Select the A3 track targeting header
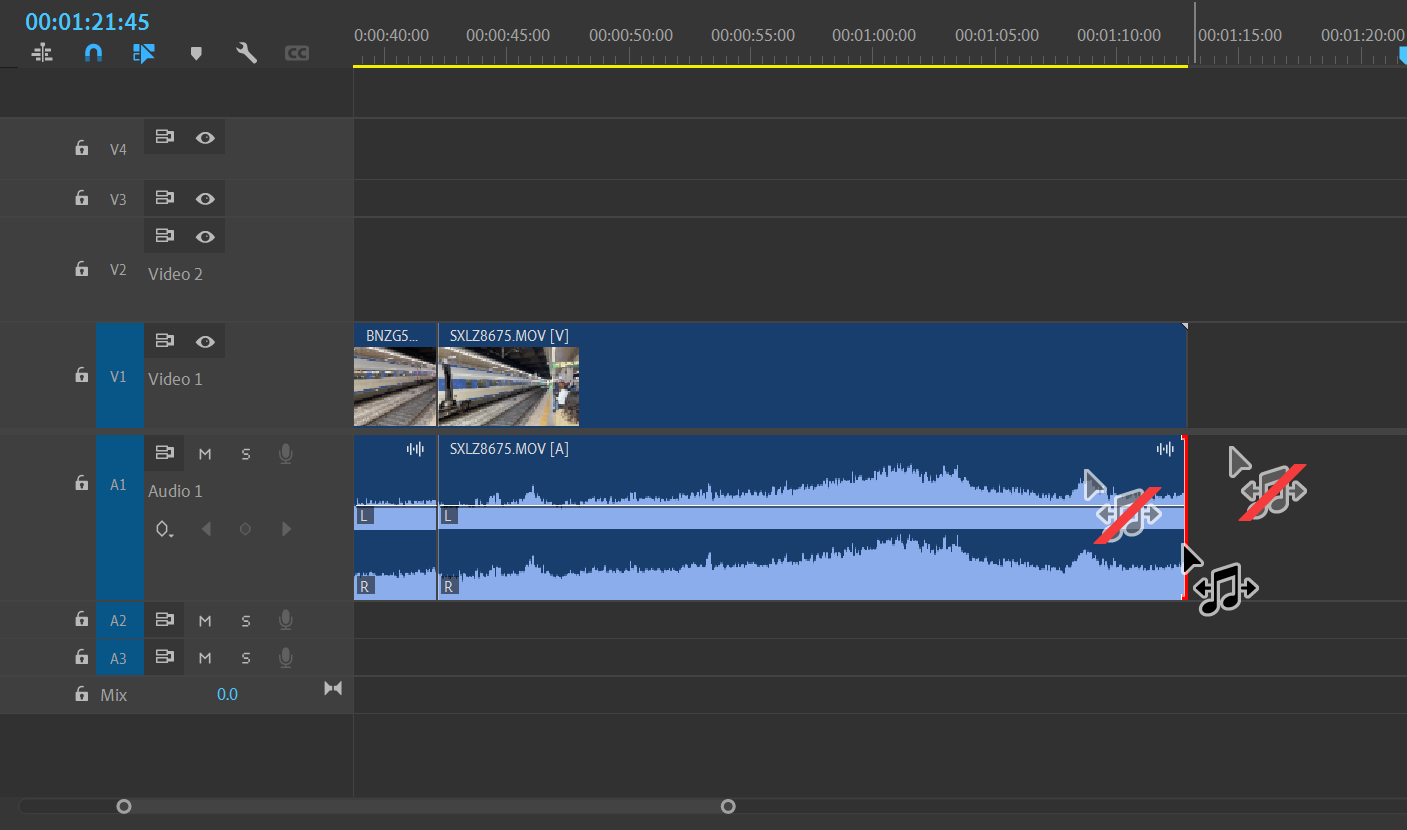 (x=119, y=657)
